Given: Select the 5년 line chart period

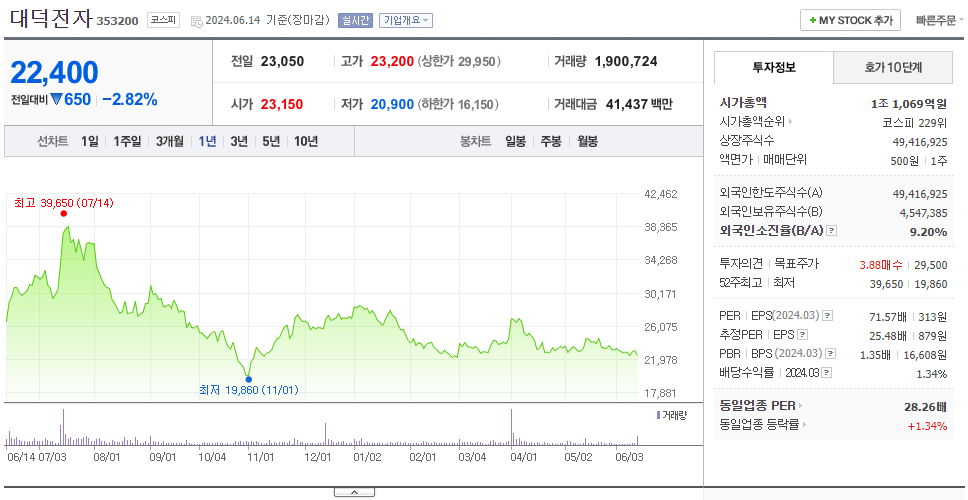Looking at the screenshot, I should tap(271, 141).
